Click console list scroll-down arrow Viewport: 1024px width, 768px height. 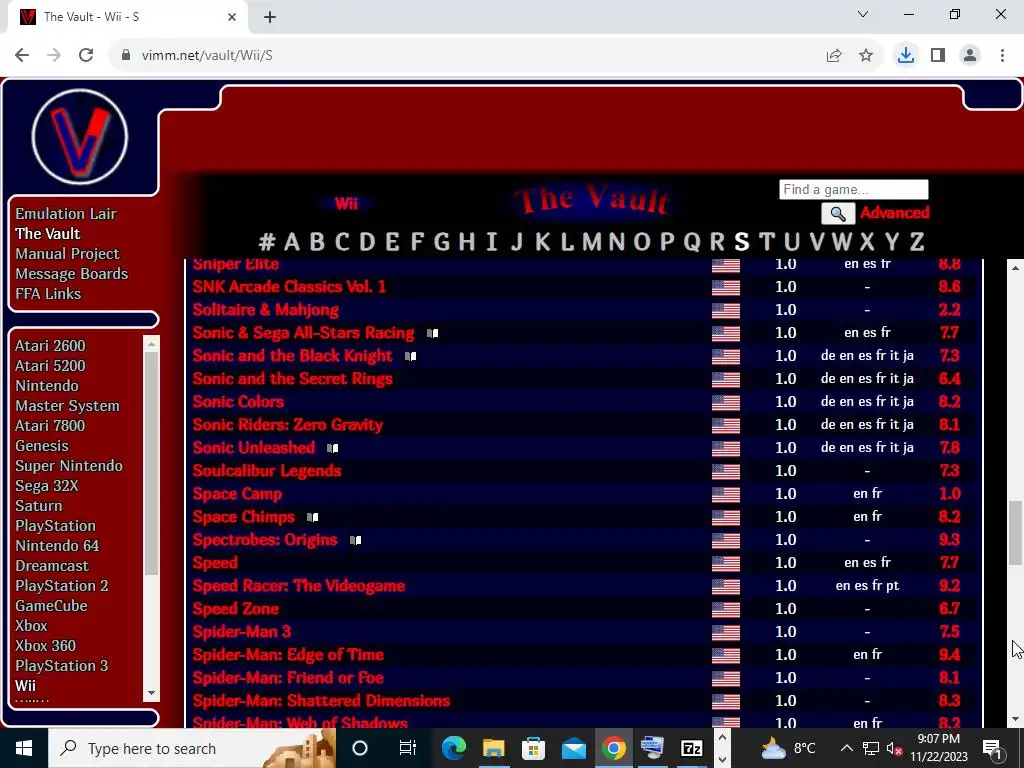152,693
